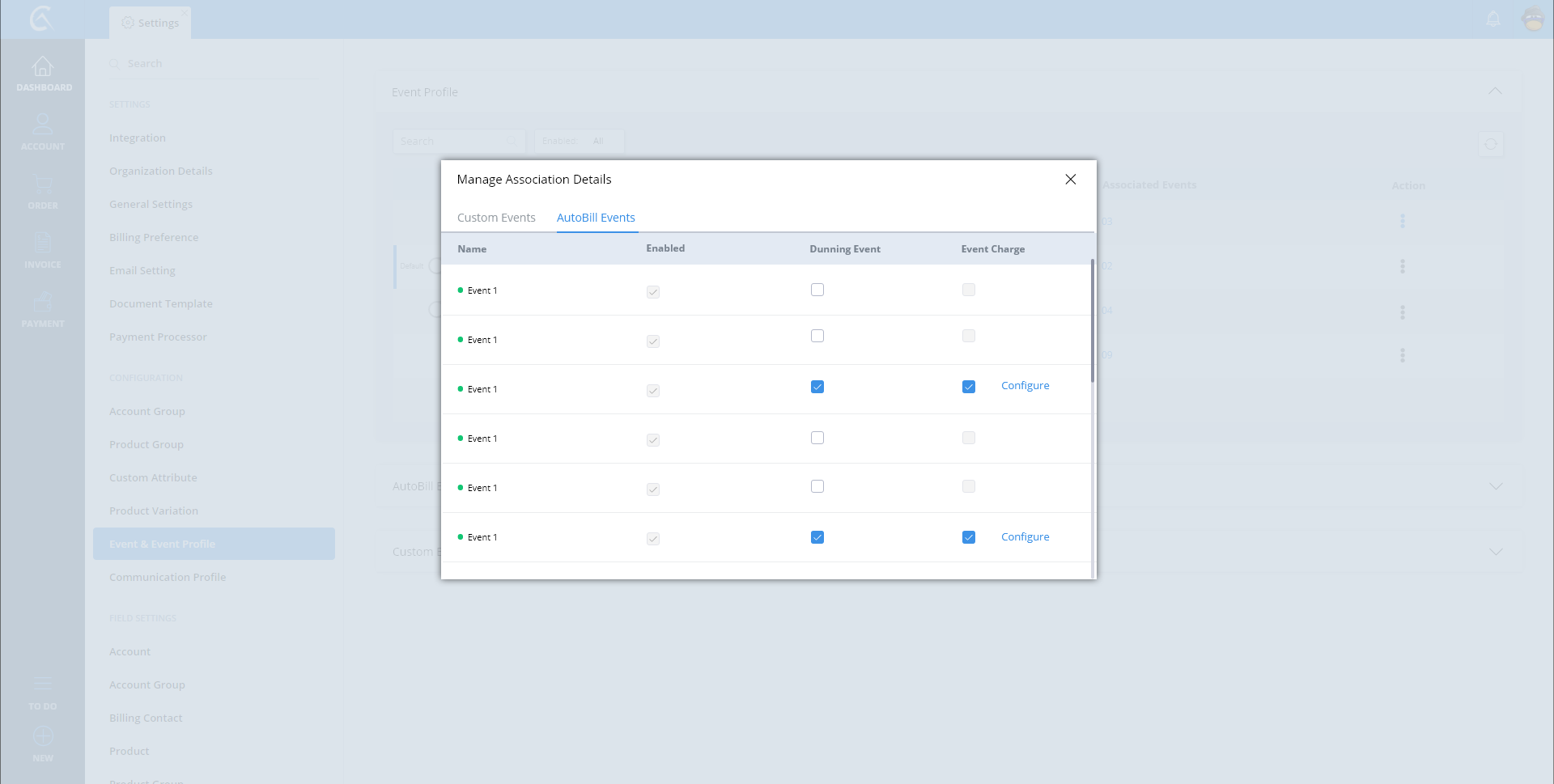Uncheck Dunning Event in third event row
Image resolution: width=1554 pixels, height=784 pixels.
[817, 387]
